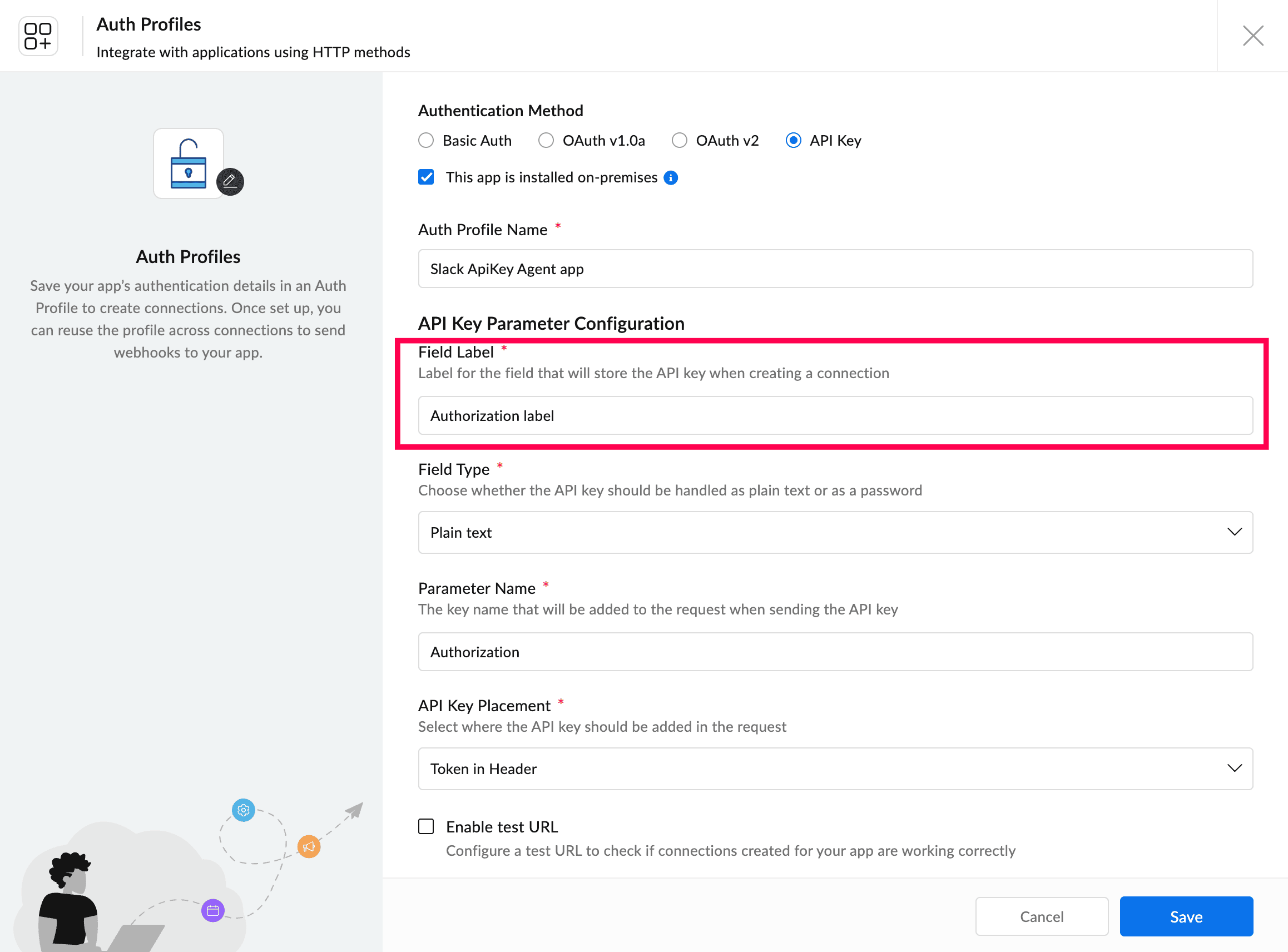Image resolution: width=1288 pixels, height=952 pixels.
Task: Expand the API Key Placement dropdown
Action: (x=835, y=768)
